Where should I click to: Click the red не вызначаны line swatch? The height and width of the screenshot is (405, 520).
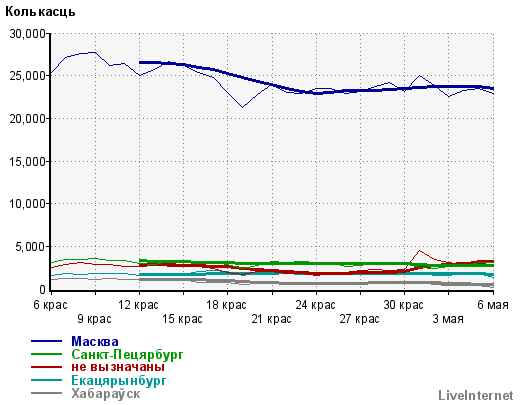(x=46, y=367)
